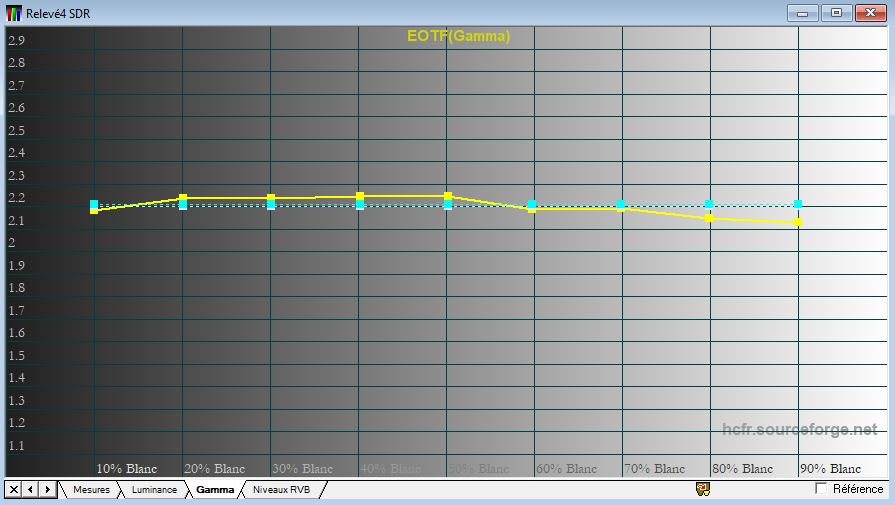Click the small yellow icon in bottom bar
Viewport: 895px width, 505px height.
click(x=702, y=489)
